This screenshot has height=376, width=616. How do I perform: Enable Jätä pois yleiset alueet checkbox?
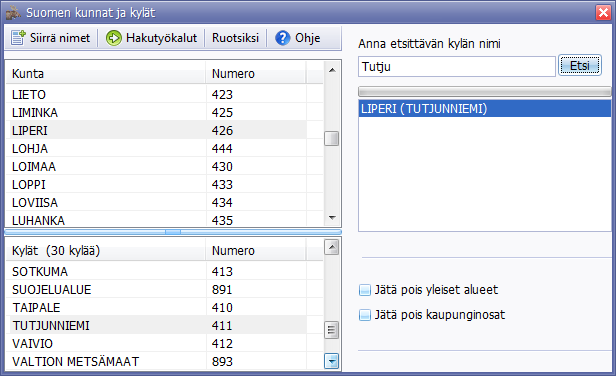click(365, 290)
